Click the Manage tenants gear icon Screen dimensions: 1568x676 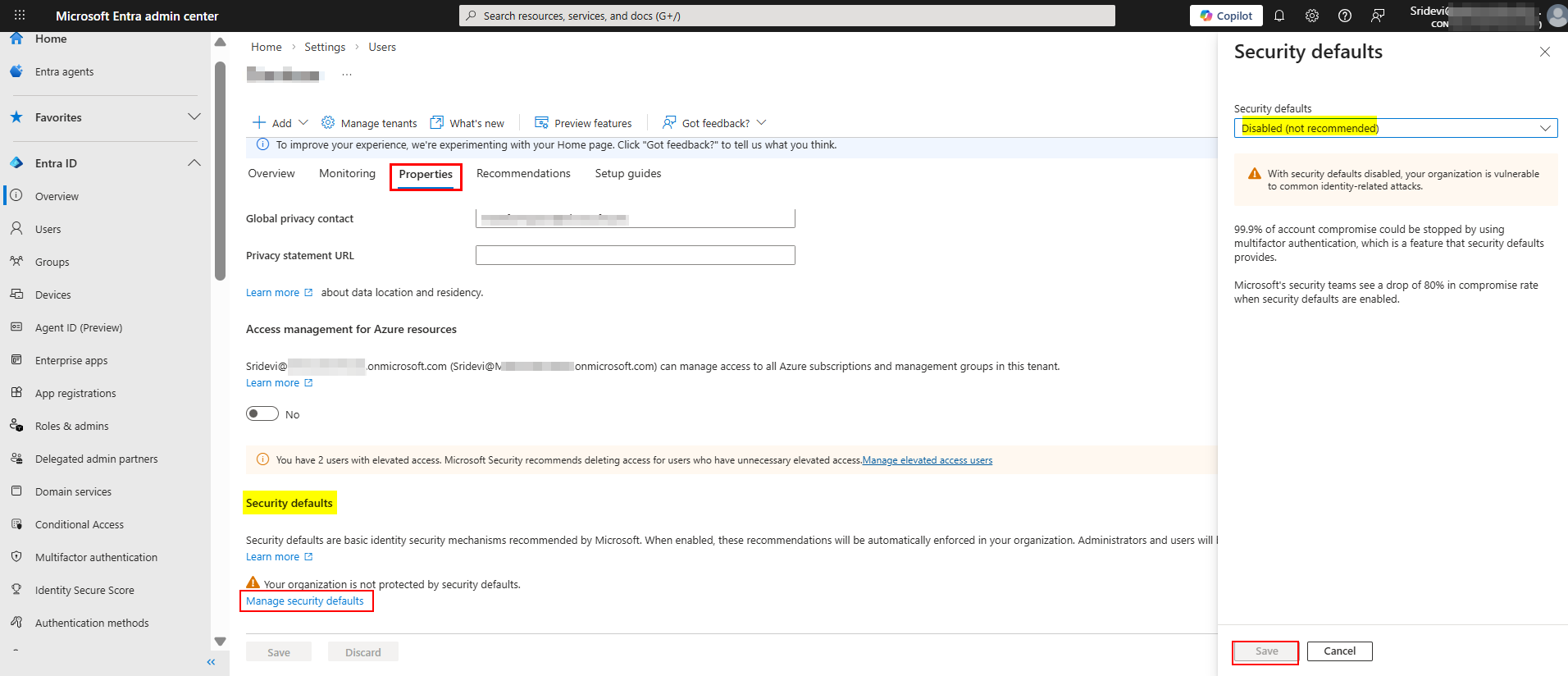tap(328, 122)
